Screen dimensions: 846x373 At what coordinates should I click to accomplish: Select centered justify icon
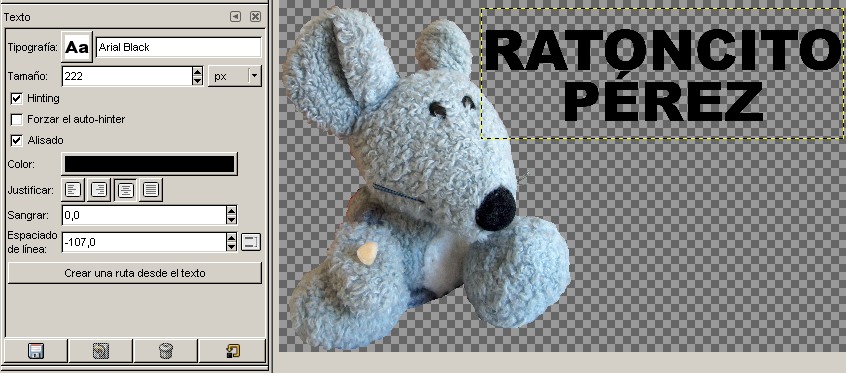click(125, 190)
